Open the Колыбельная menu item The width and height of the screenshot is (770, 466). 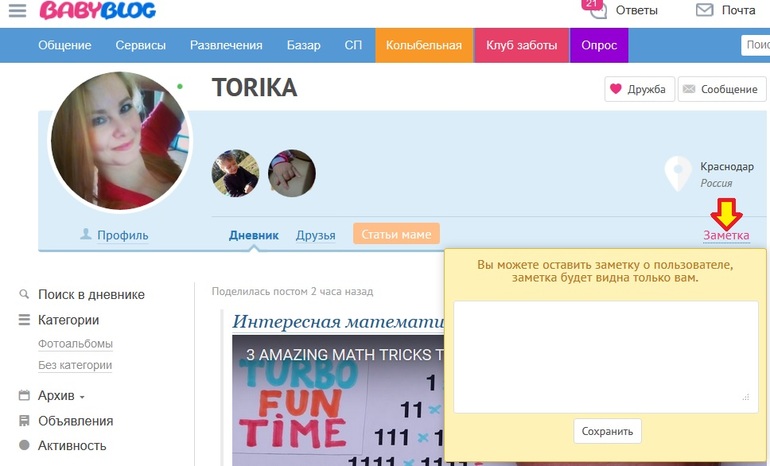tap(424, 45)
